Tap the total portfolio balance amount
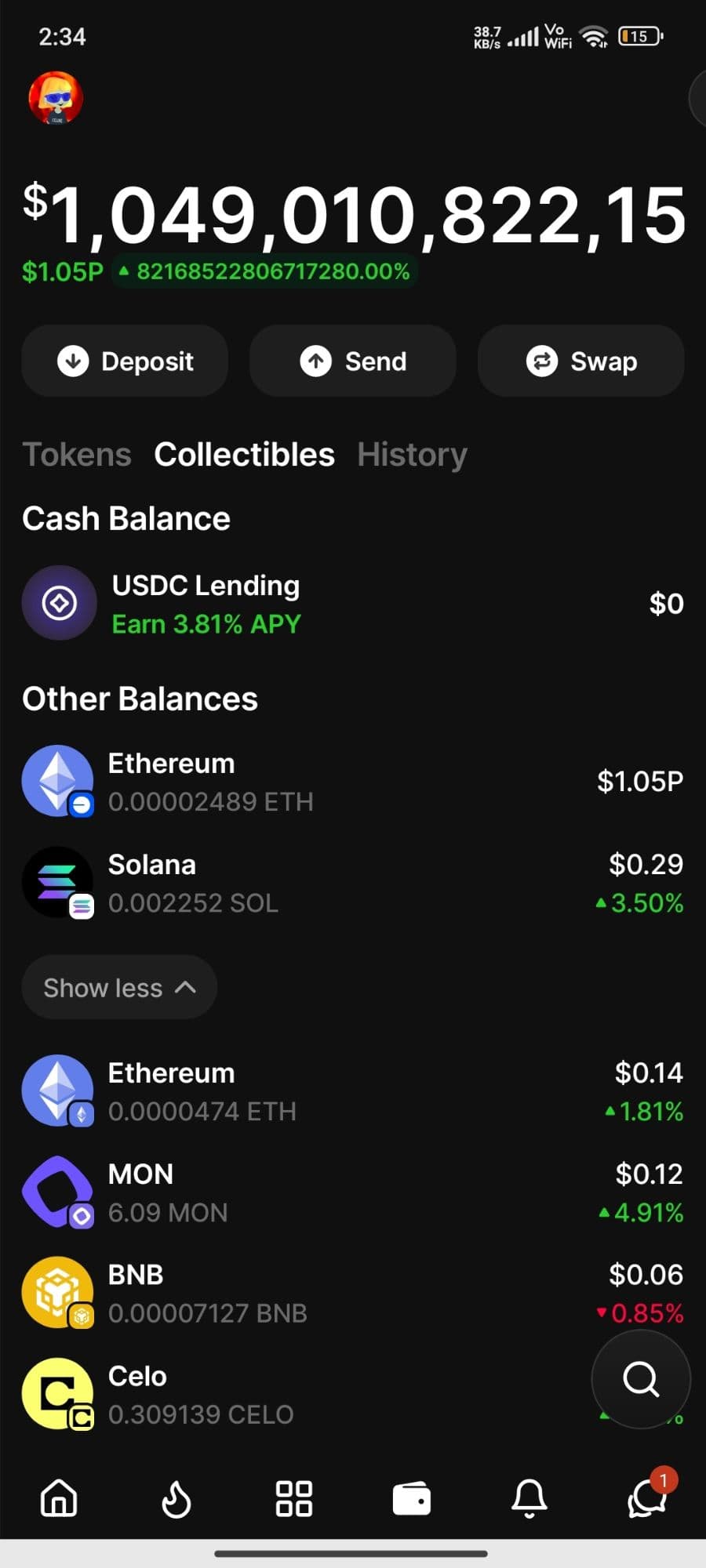The height and width of the screenshot is (1568, 706). [x=355, y=216]
